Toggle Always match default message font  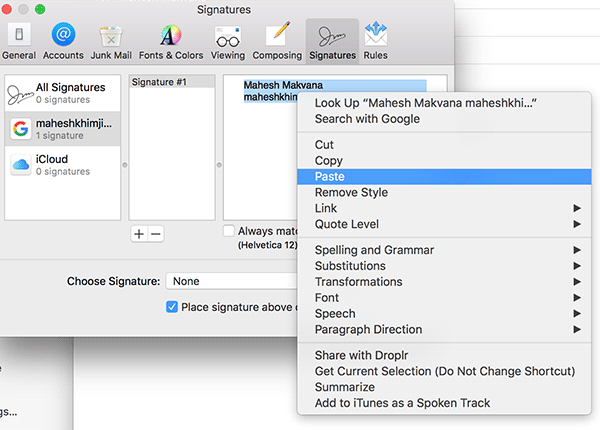coord(228,231)
